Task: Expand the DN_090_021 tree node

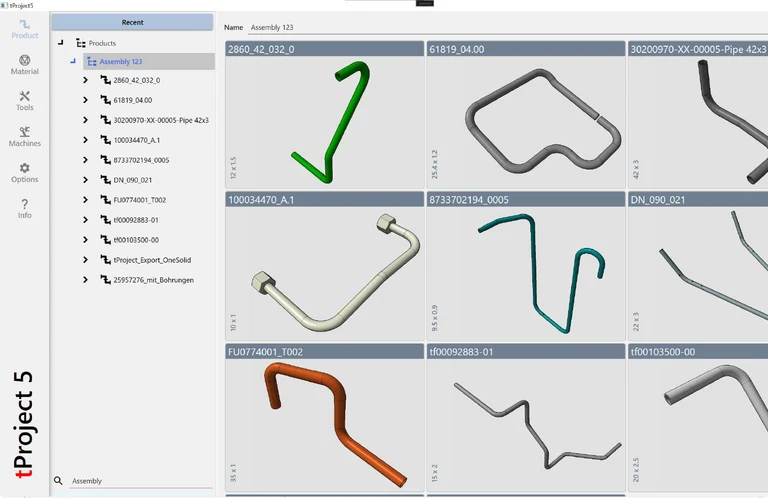Action: 86,180
